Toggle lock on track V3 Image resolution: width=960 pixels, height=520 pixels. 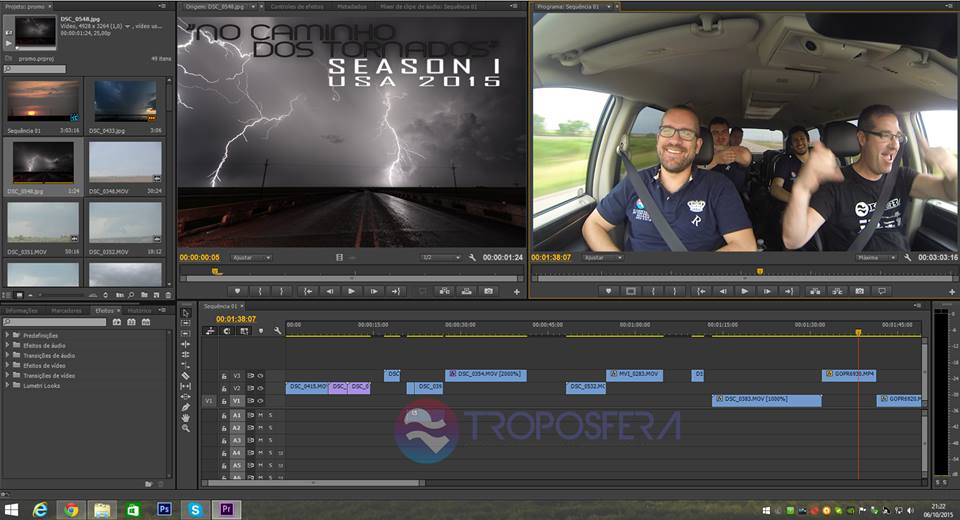pyautogui.click(x=224, y=375)
